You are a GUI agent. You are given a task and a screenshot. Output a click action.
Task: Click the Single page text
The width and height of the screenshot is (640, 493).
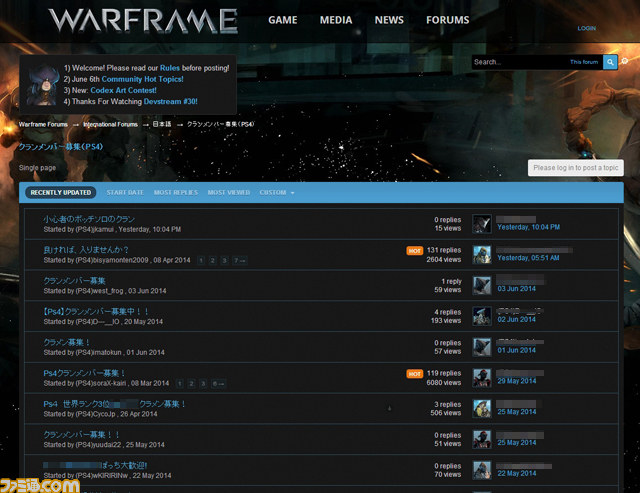click(x=37, y=168)
